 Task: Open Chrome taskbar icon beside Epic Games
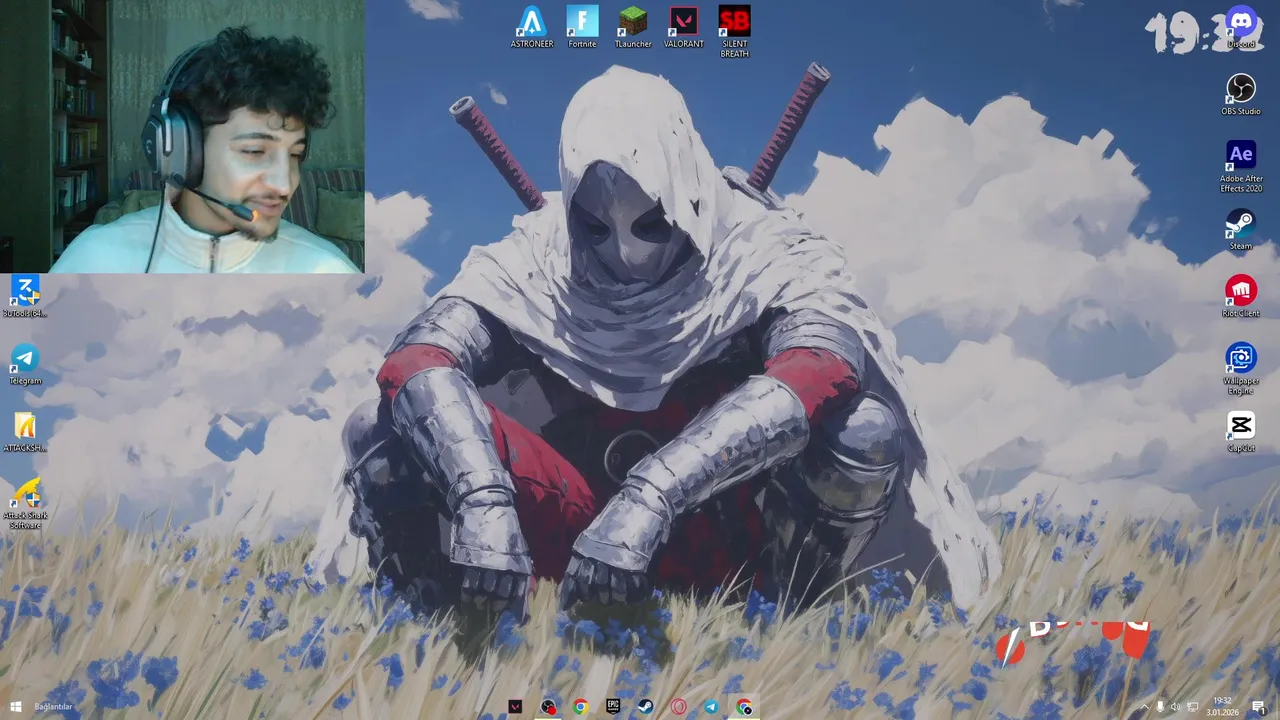[580, 707]
